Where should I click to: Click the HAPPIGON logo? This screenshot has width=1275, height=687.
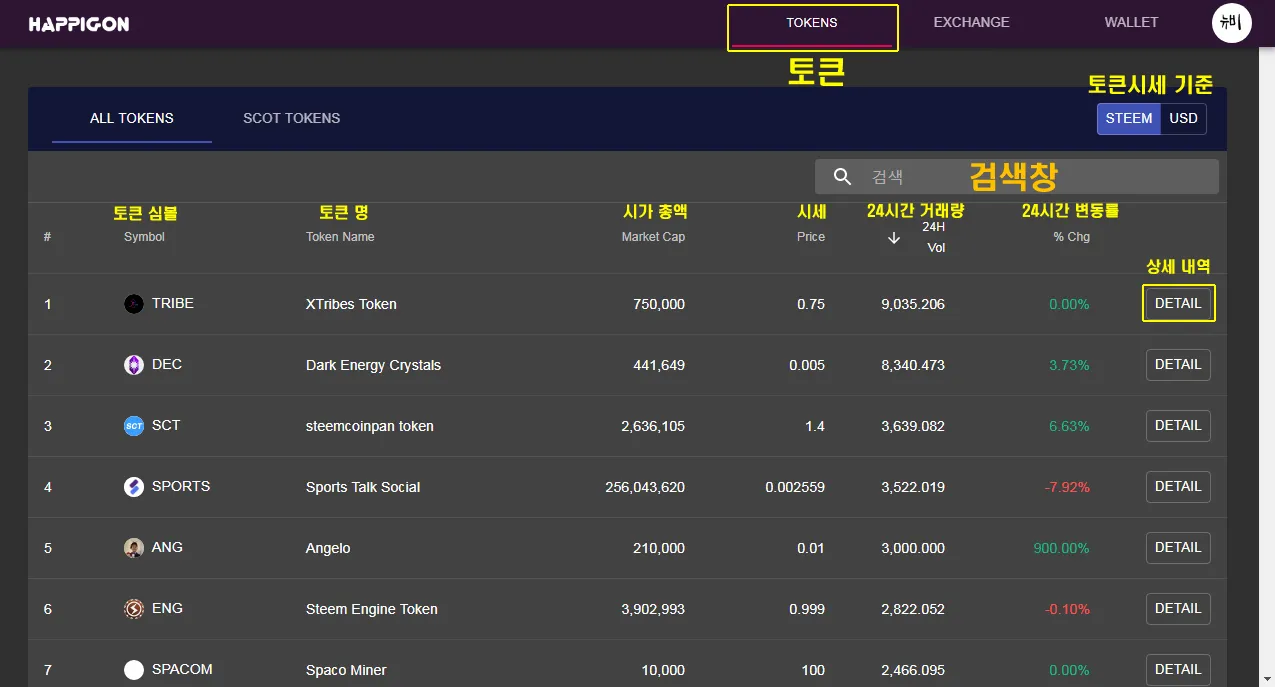coord(79,24)
